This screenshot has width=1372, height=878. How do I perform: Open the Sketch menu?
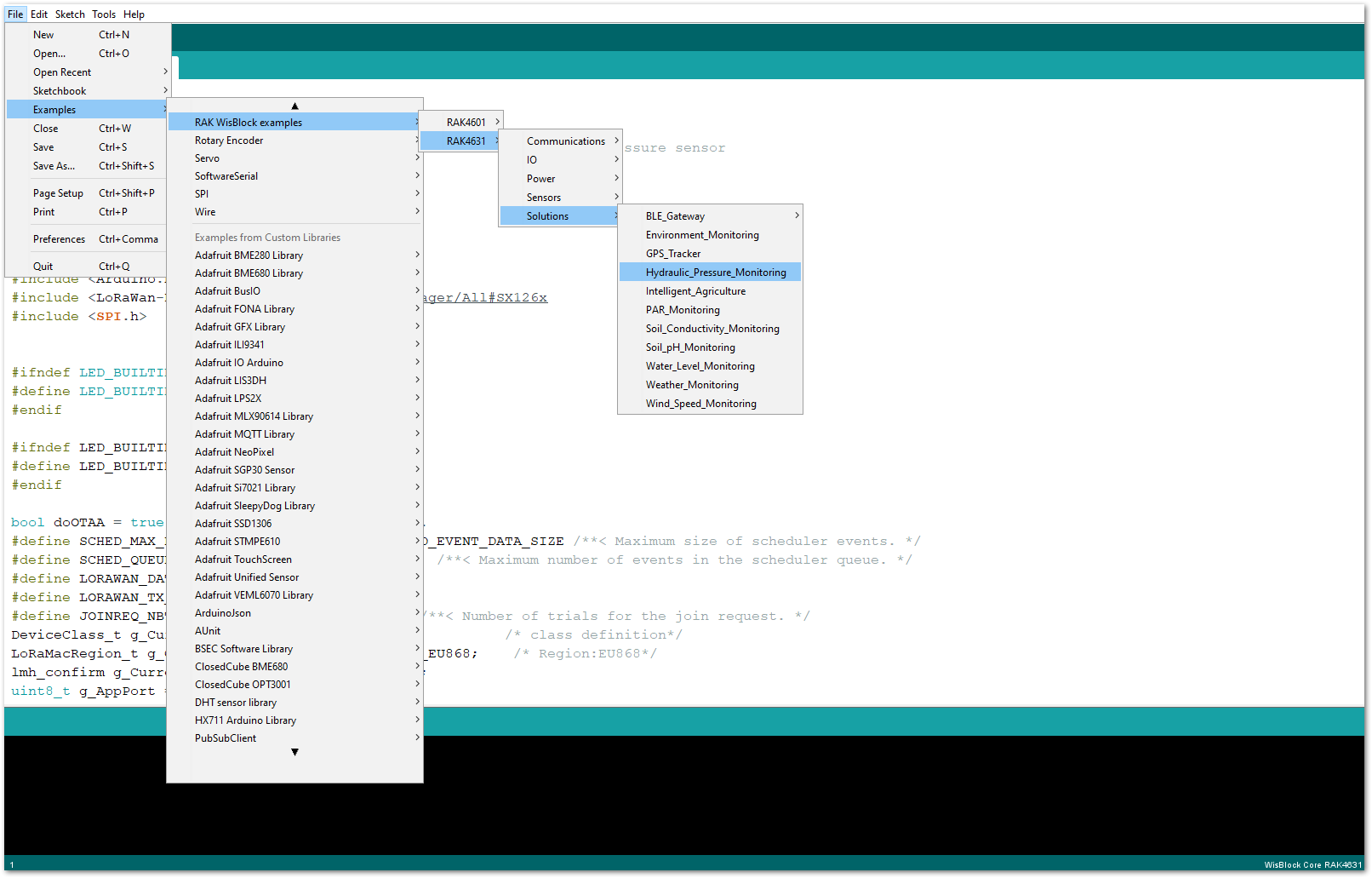(x=70, y=14)
